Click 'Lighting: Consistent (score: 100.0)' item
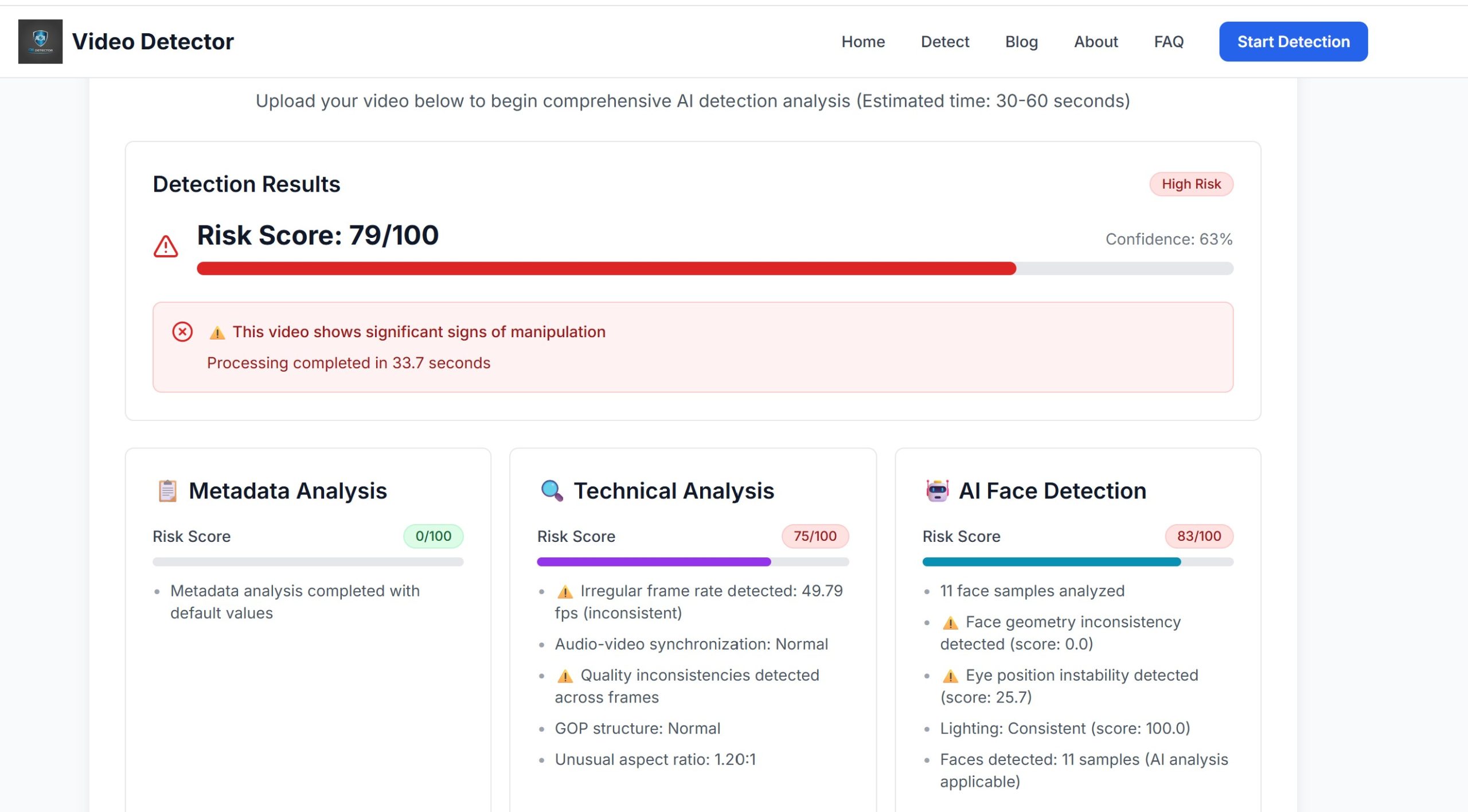This screenshot has width=1468, height=812. coord(1065,728)
